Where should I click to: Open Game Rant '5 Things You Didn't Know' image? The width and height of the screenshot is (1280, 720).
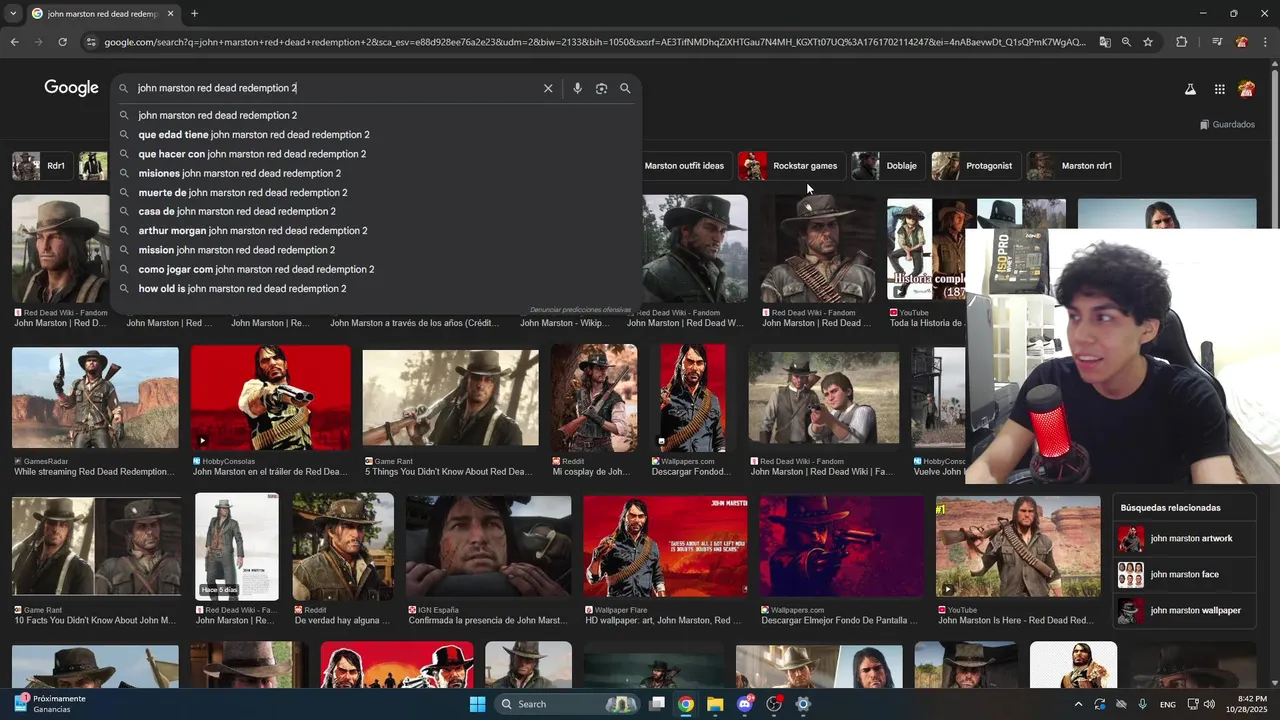(x=450, y=398)
